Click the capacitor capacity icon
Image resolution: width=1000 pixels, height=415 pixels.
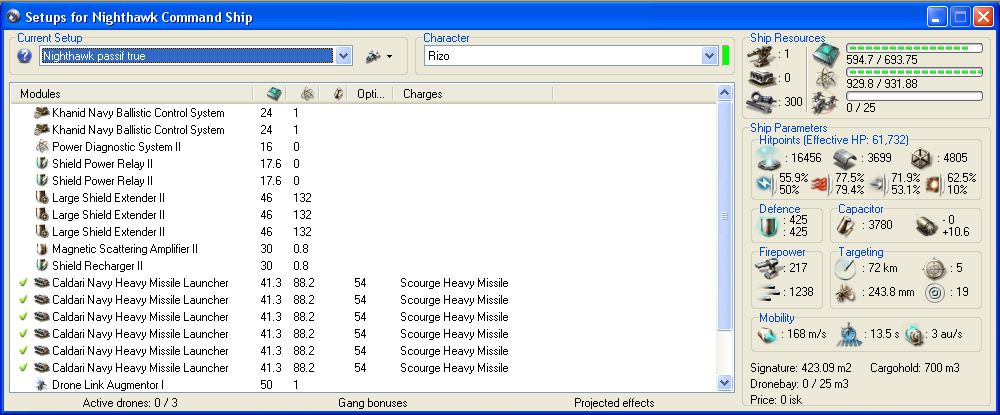tap(846, 225)
